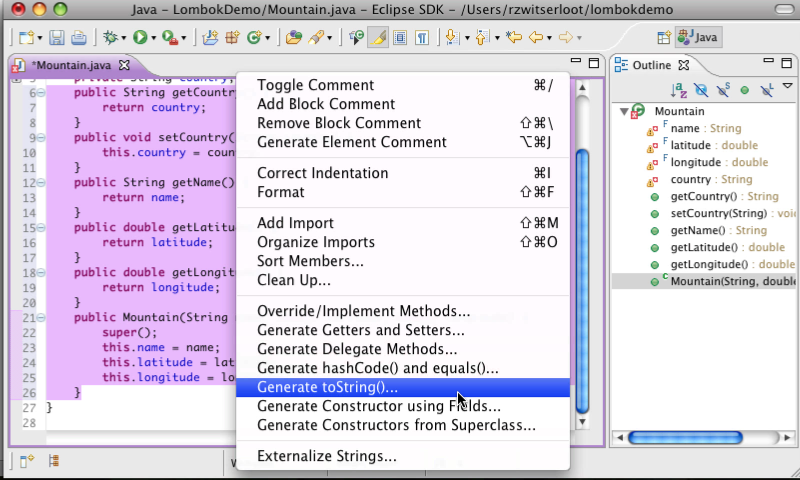The image size is (800, 480).
Task: Fold the getCountry method at line 6
Action: tap(41, 93)
